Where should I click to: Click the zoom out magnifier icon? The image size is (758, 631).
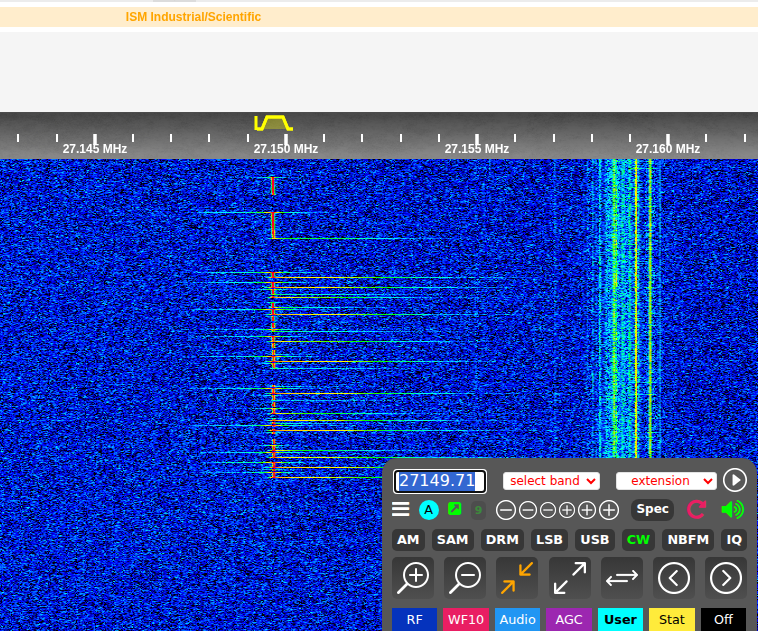click(465, 577)
